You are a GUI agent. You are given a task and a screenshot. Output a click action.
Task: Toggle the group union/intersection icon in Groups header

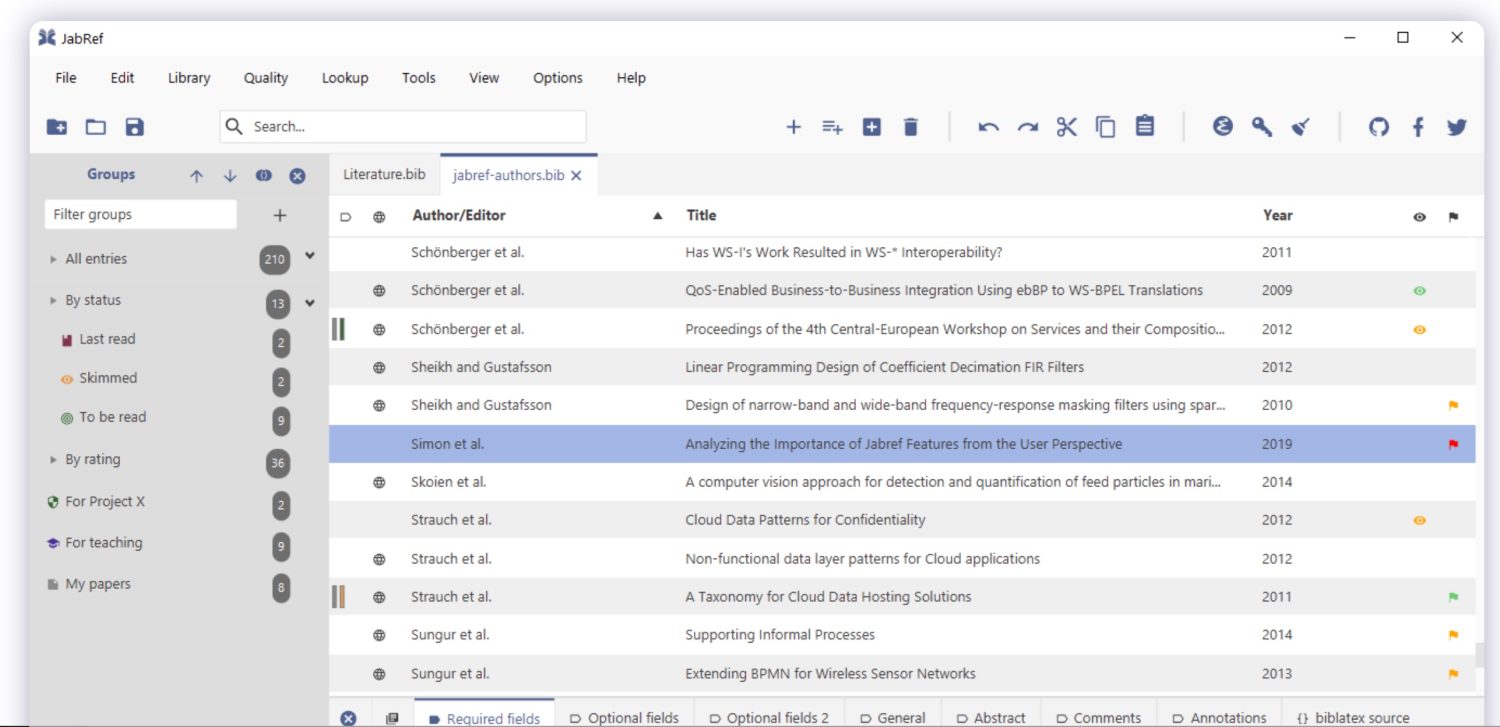pos(262,175)
